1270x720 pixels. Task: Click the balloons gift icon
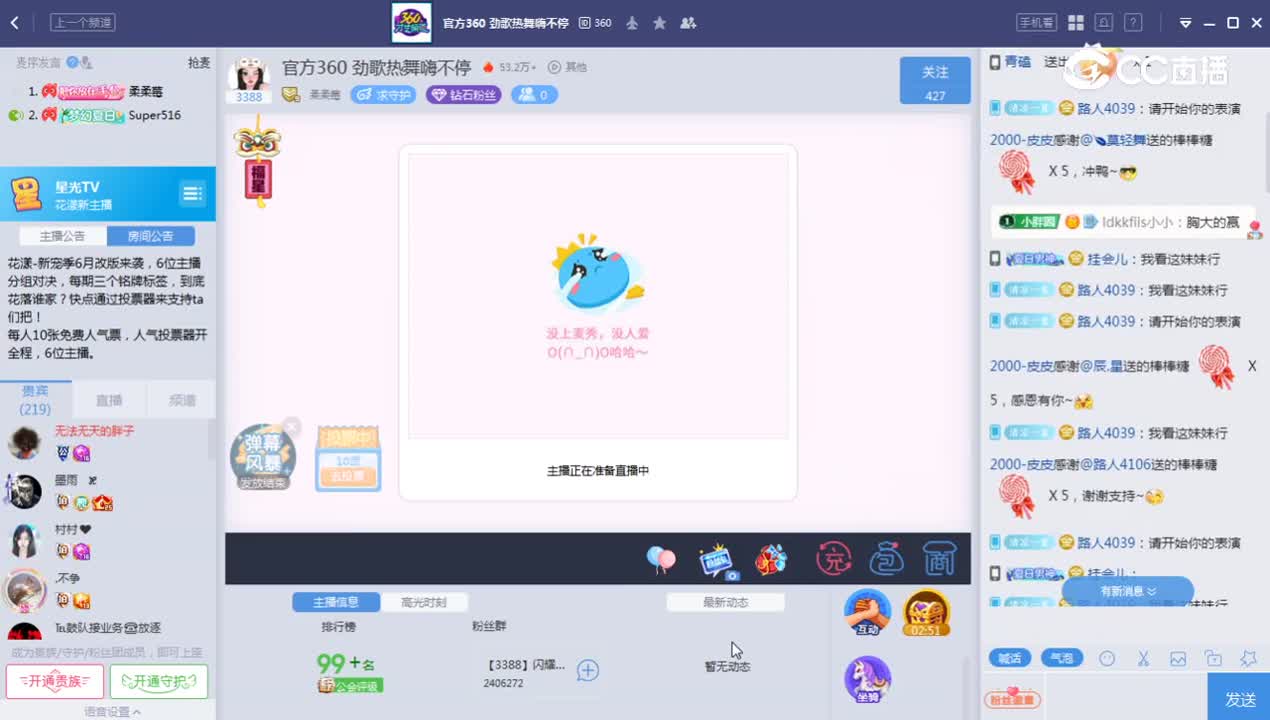pos(661,559)
